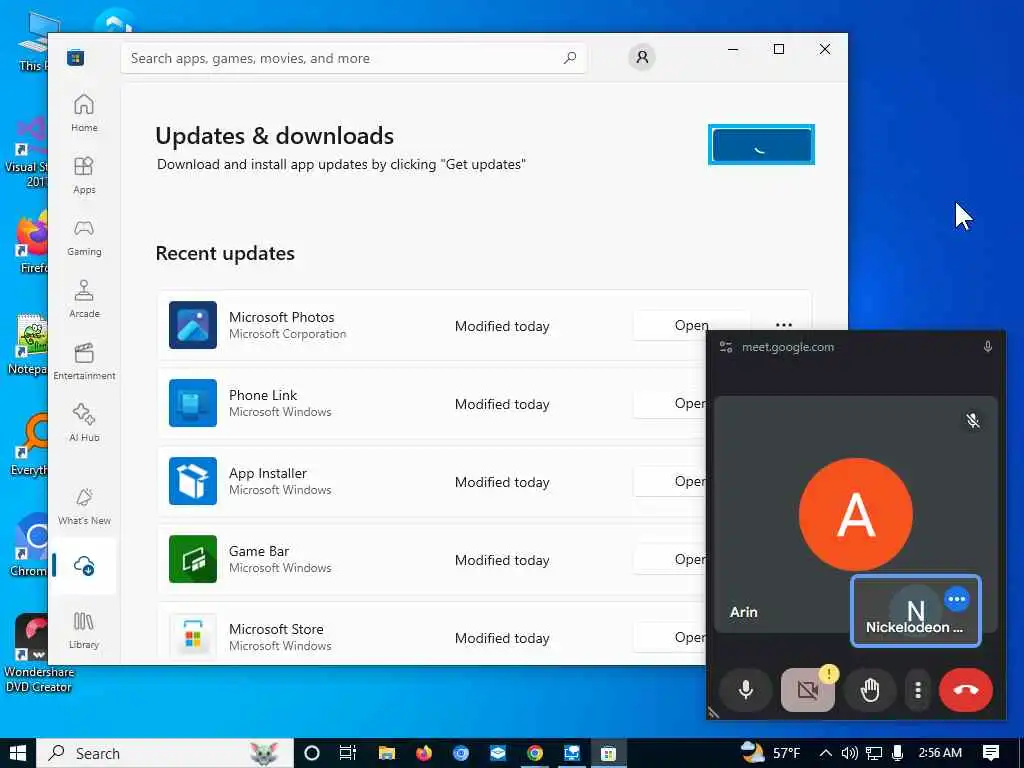Open options on Nickelodeon participant tile
This screenshot has width=1024, height=768.
[x=957, y=599]
